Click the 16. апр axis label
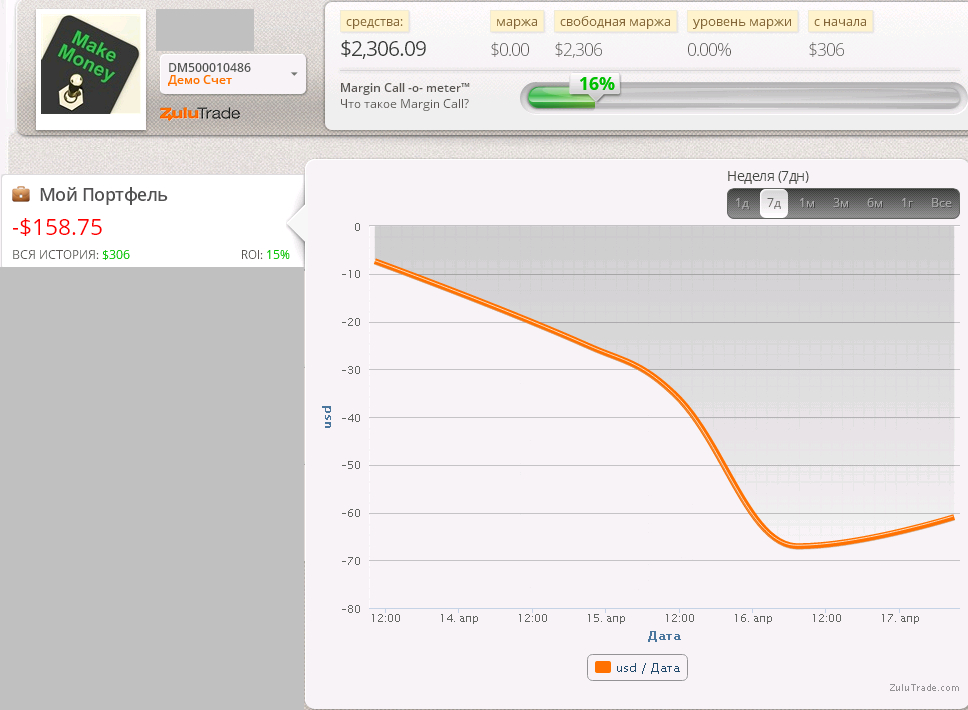This screenshot has height=710, width=968. coord(753,618)
